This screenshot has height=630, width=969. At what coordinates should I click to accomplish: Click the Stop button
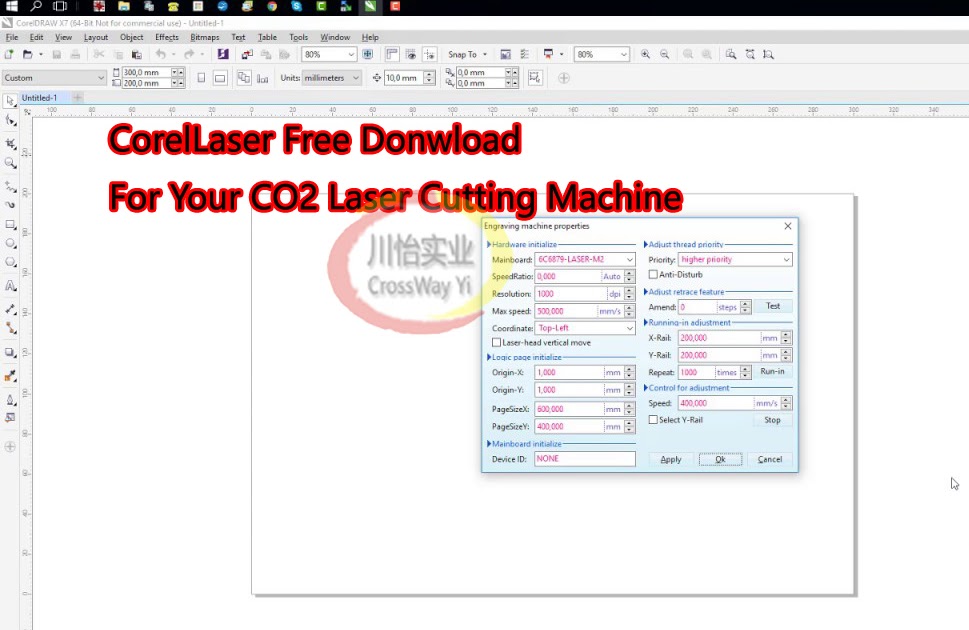772,420
